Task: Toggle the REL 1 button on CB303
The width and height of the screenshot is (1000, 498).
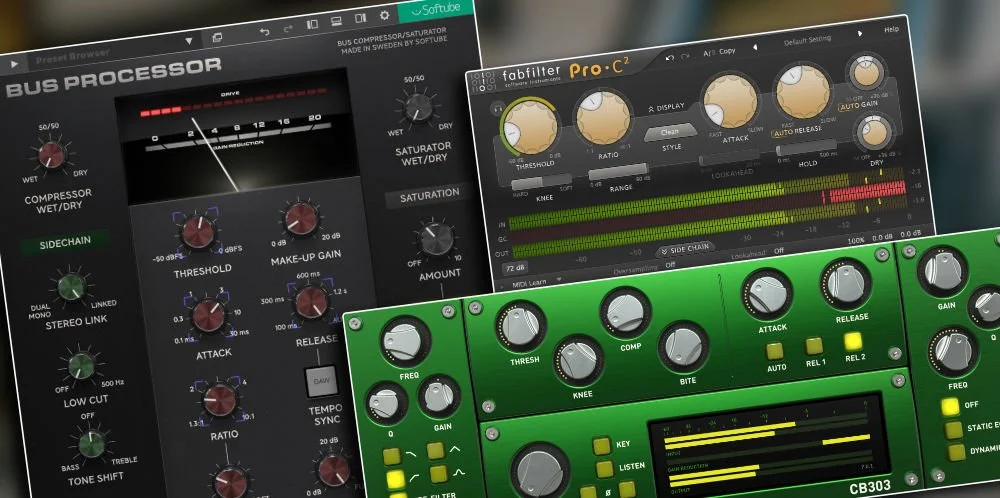Action: coord(814,346)
